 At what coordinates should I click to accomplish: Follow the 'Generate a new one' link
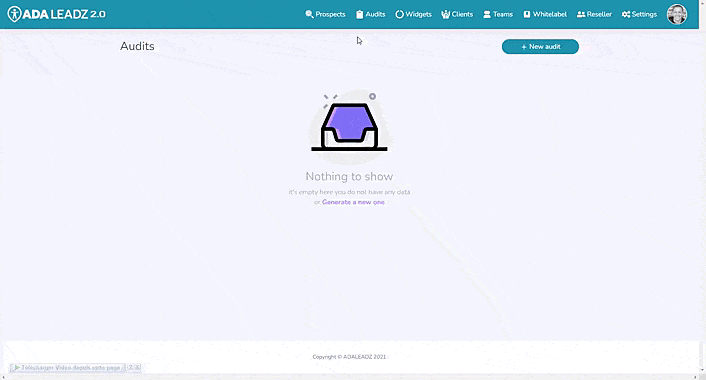[x=353, y=202]
